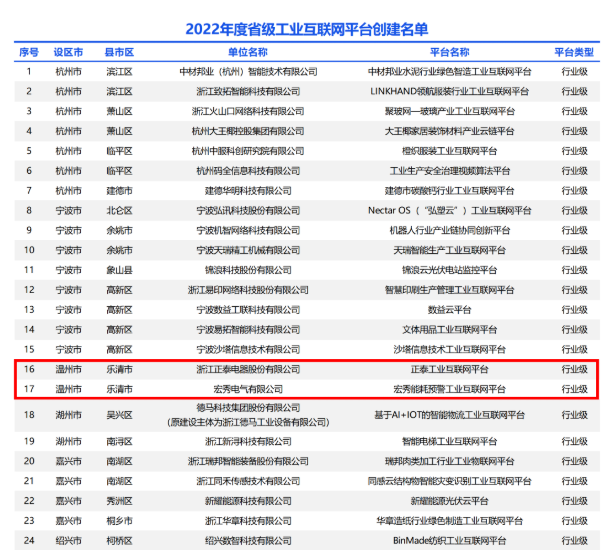Screen dimensions: 615x550
Task: Select 中材邦业（杭州）智能技术有限公司 cell
Action: [248, 72]
